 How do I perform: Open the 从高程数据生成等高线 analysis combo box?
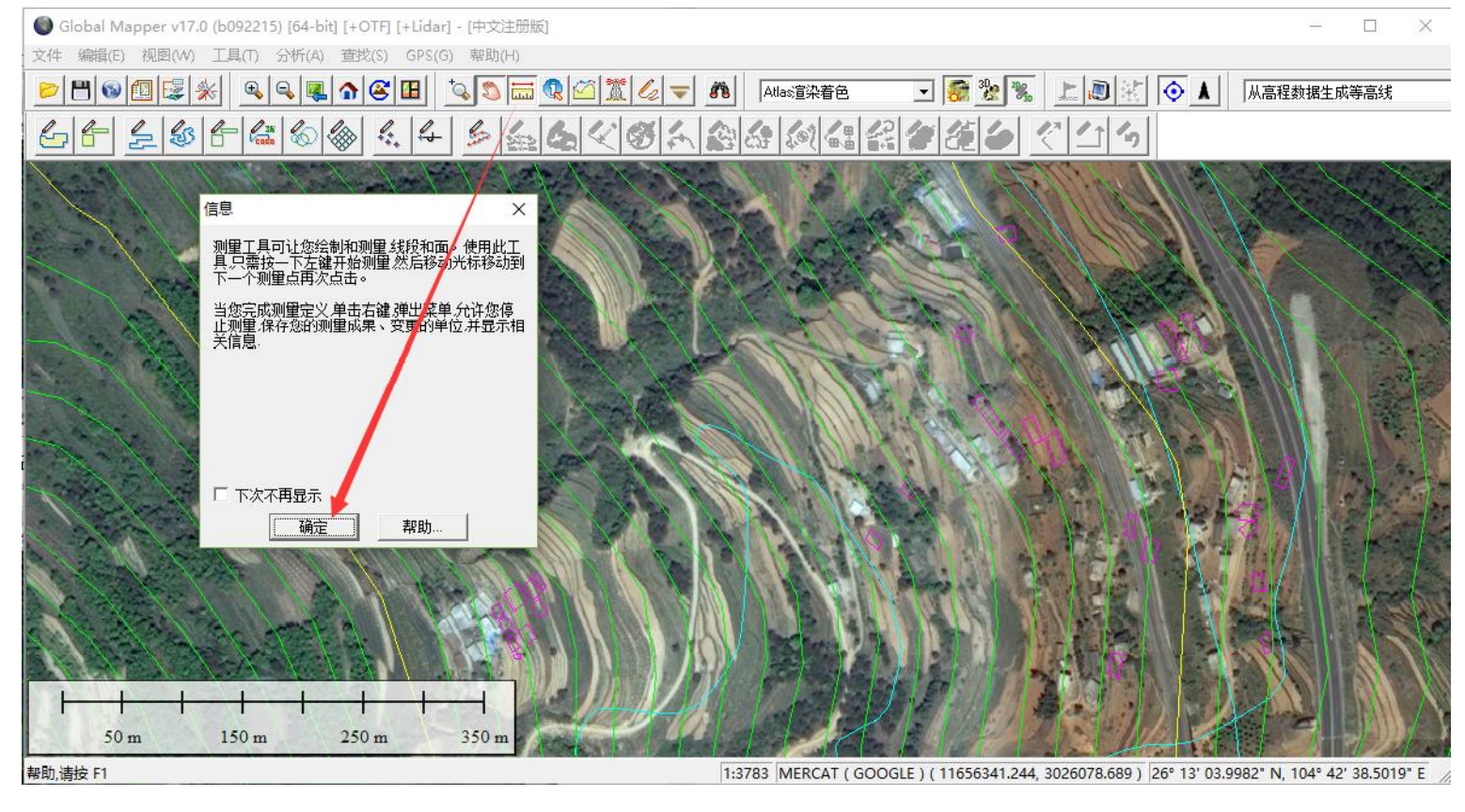coord(1347,92)
